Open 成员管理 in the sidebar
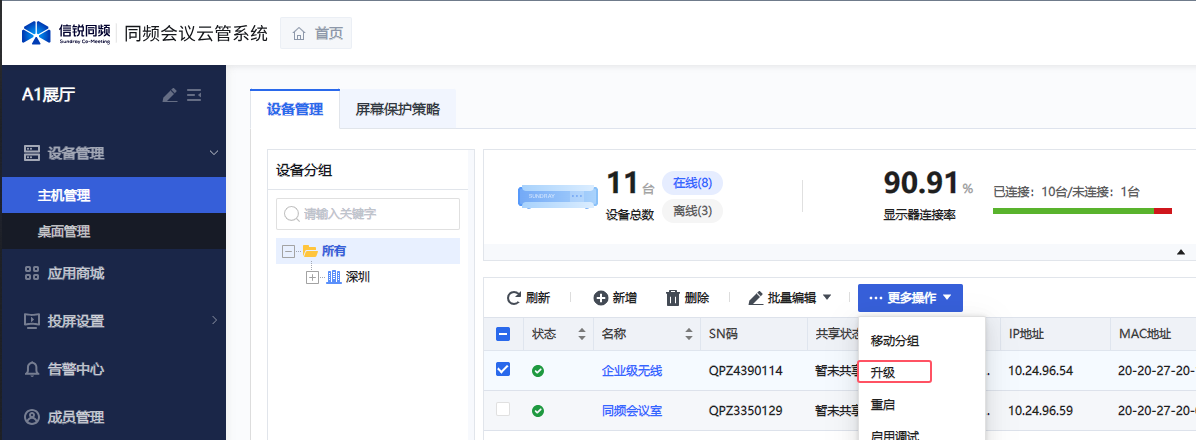Image resolution: width=1196 pixels, height=440 pixels. pyautogui.click(x=75, y=417)
